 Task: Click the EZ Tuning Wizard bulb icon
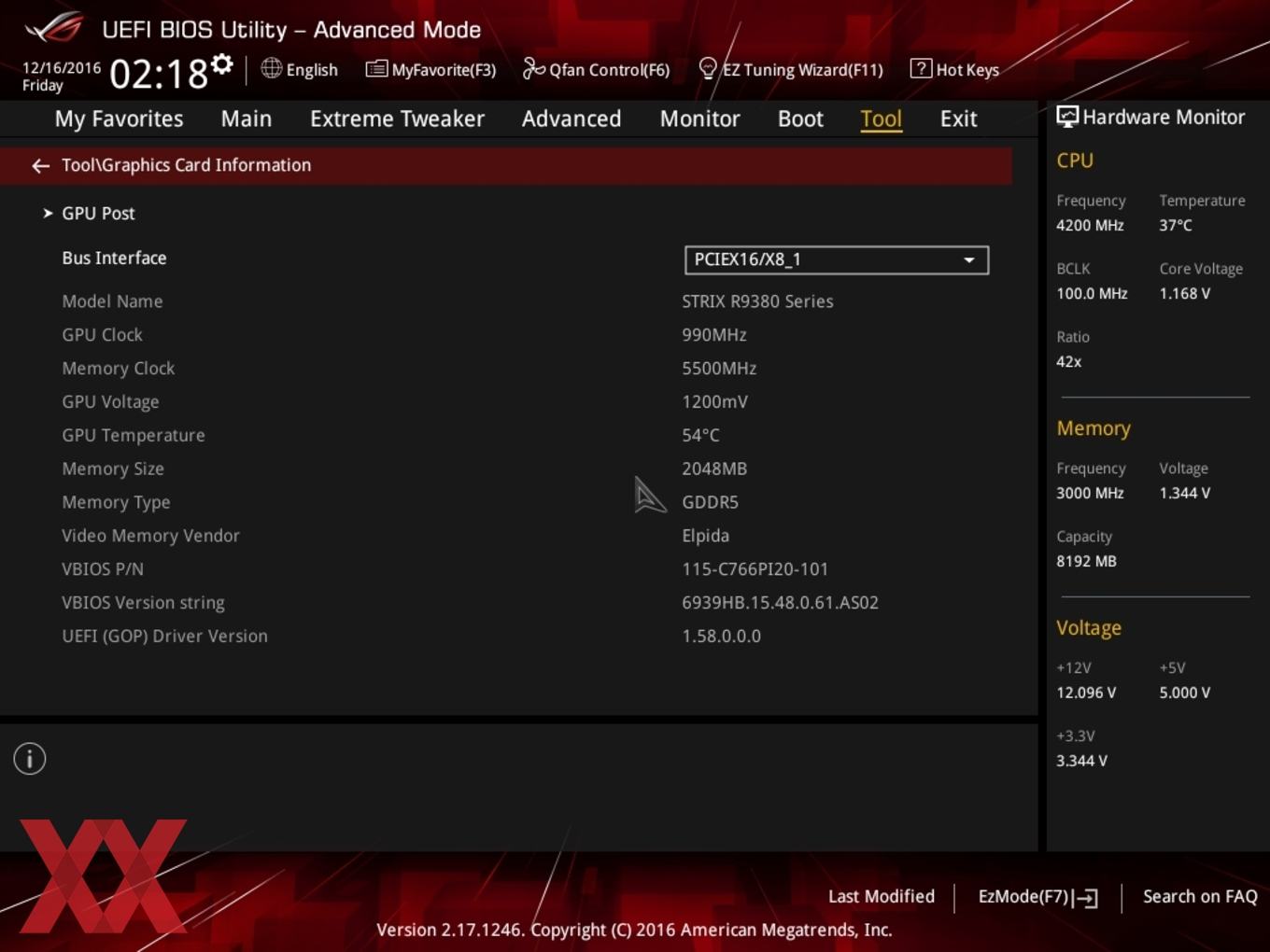coord(708,68)
